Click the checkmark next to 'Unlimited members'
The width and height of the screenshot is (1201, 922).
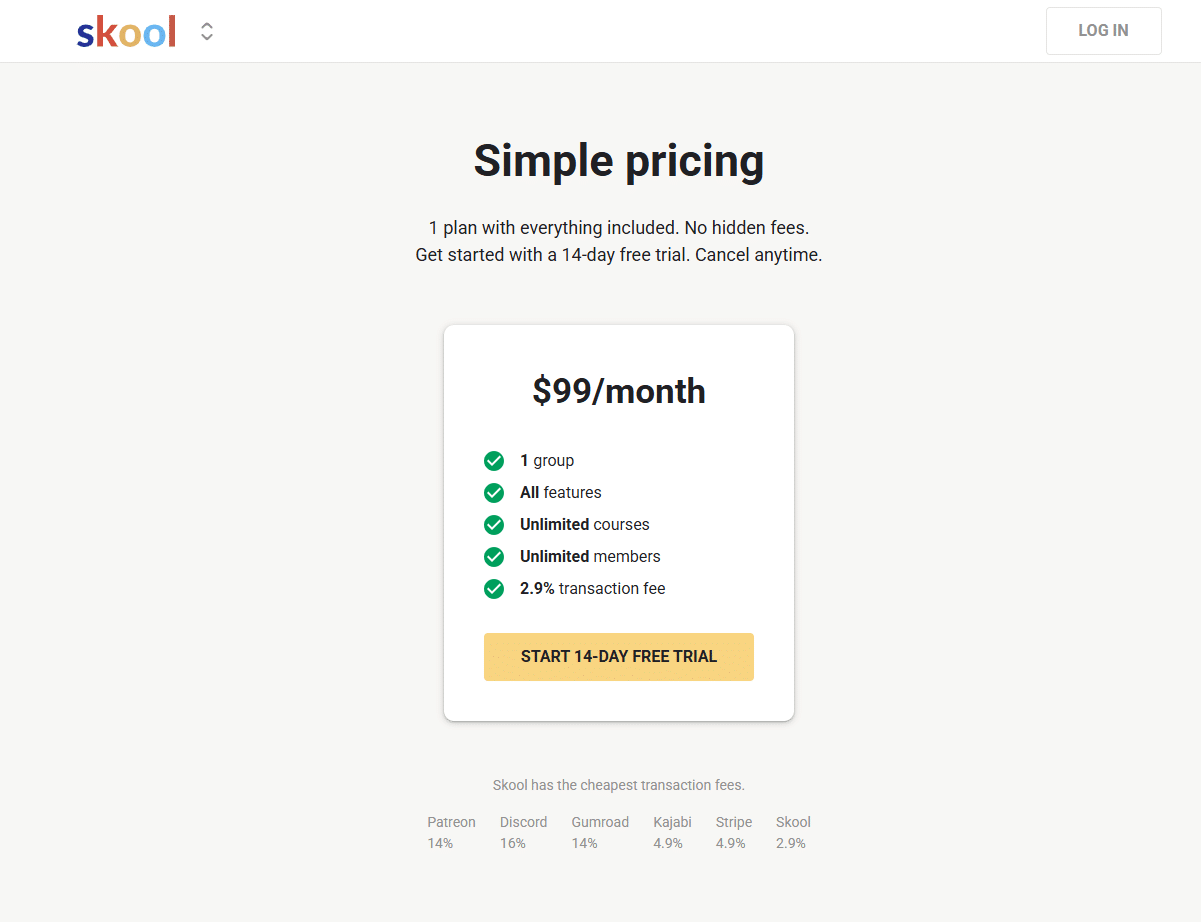click(494, 557)
